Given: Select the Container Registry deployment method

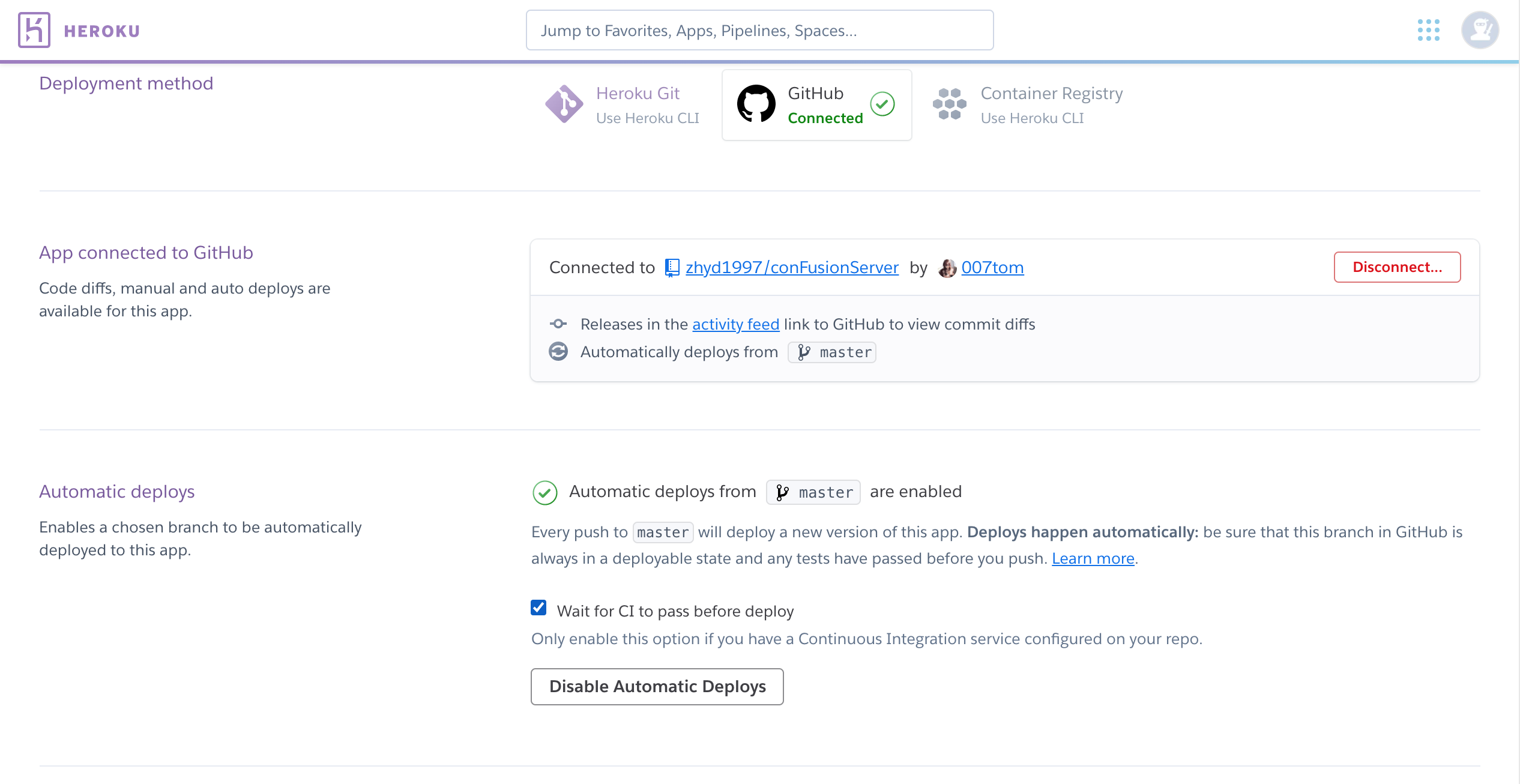Looking at the screenshot, I should coord(1051,105).
